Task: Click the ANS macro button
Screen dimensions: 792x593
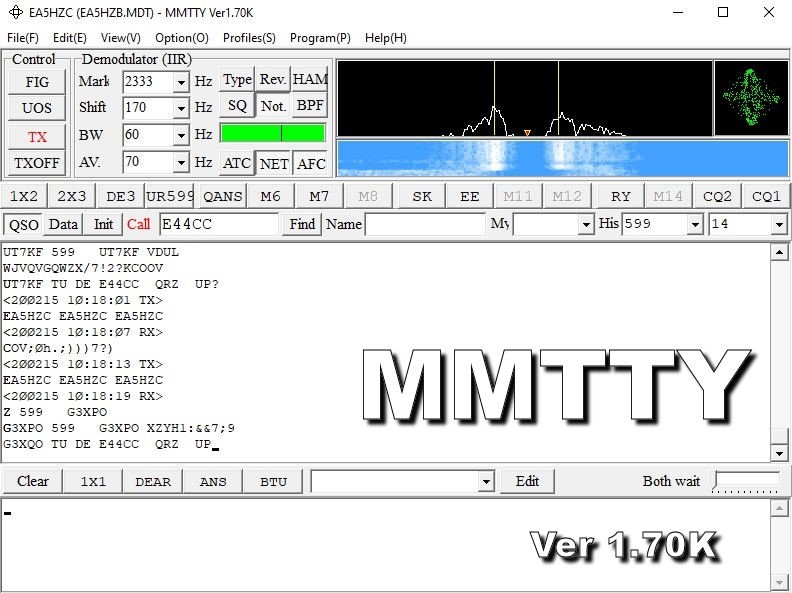Action: (x=213, y=481)
